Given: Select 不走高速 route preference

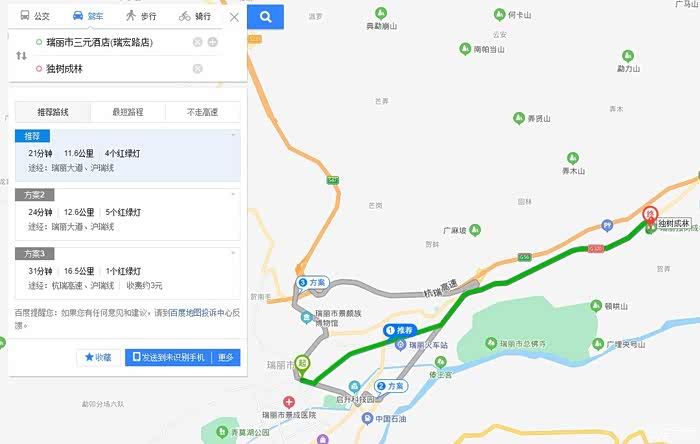Looking at the screenshot, I should (203, 112).
